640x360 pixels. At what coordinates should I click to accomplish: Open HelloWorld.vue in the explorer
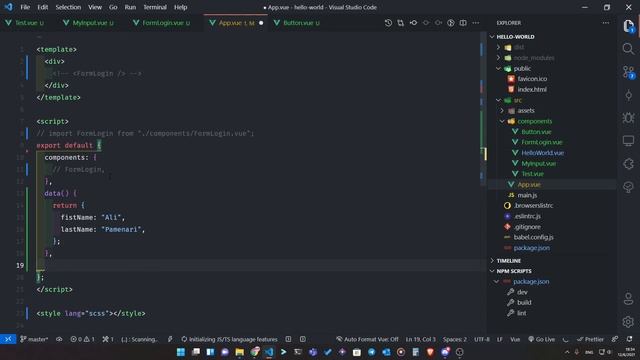tap(542, 153)
